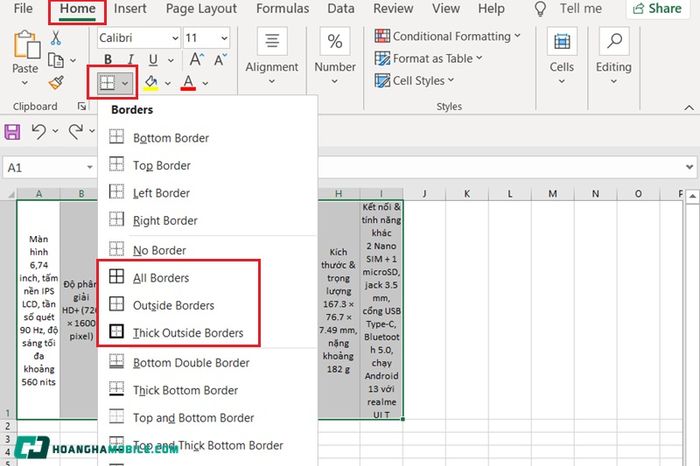
Task: Open the Font Color dropdown arrow
Action: coord(205,83)
